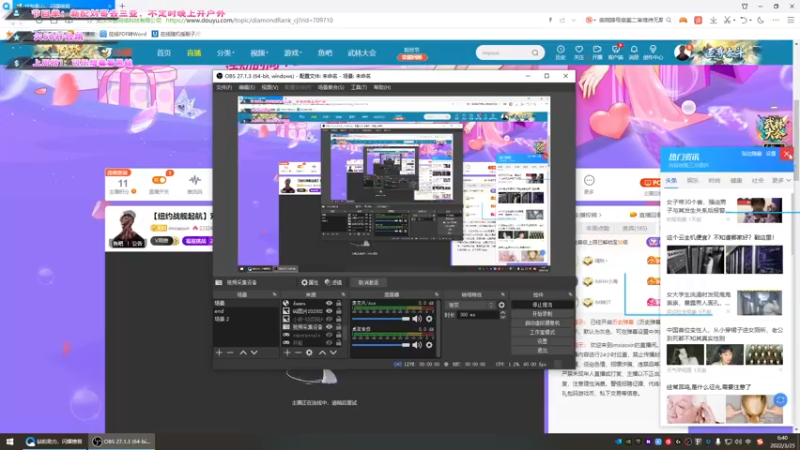Open 桌面音频 audio settings gear

(x=429, y=345)
